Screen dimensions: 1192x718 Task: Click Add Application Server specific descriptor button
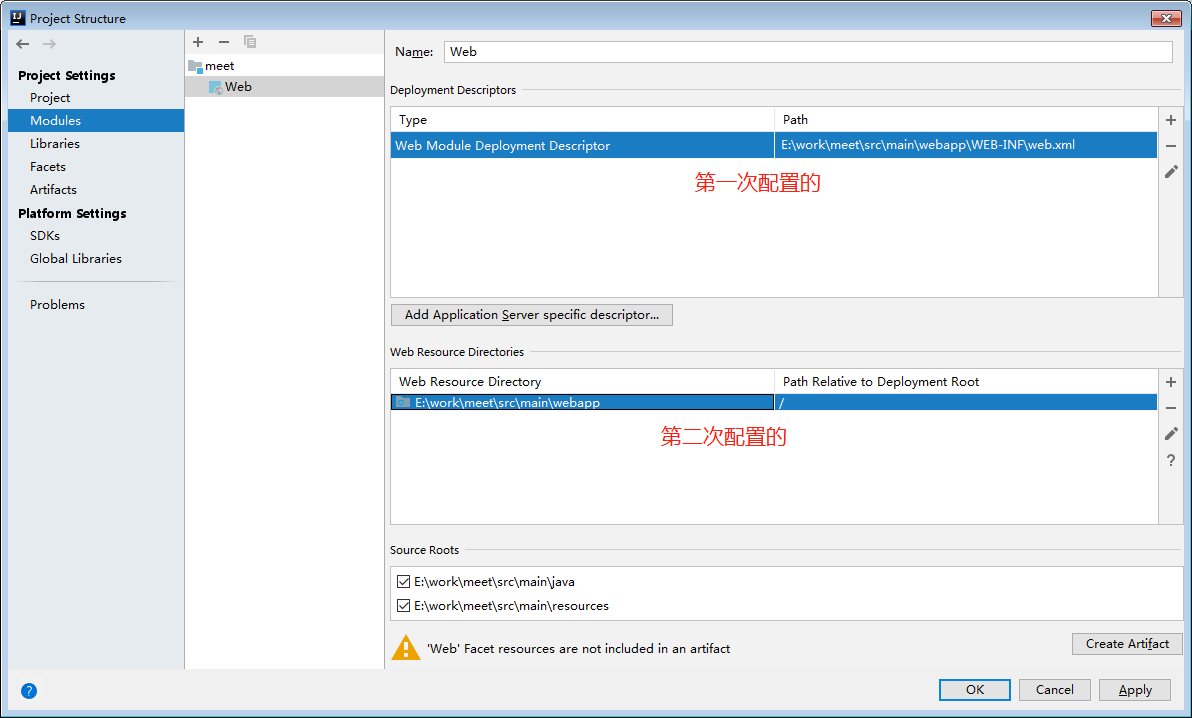pos(531,315)
